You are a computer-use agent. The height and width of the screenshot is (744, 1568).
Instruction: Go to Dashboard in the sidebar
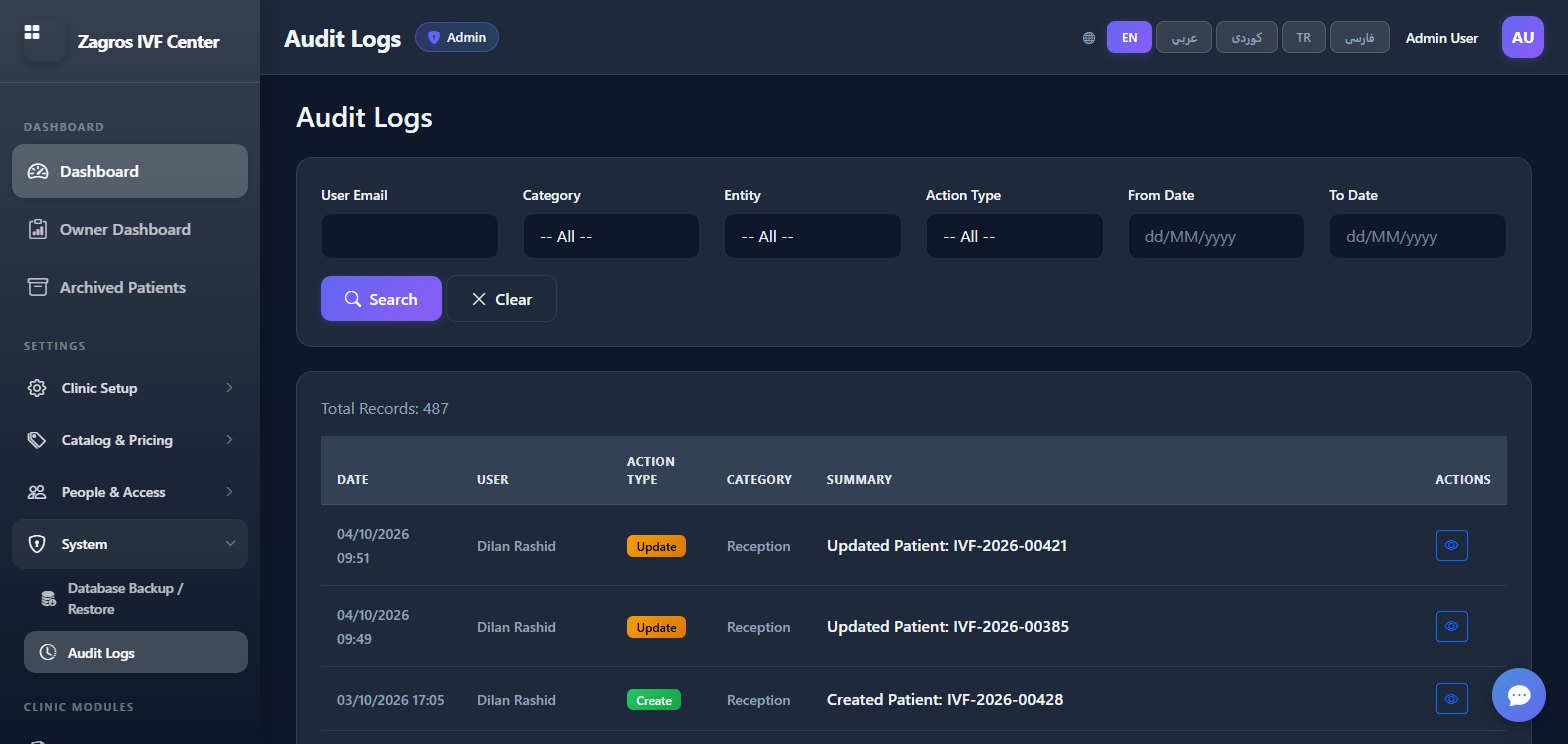tap(130, 171)
